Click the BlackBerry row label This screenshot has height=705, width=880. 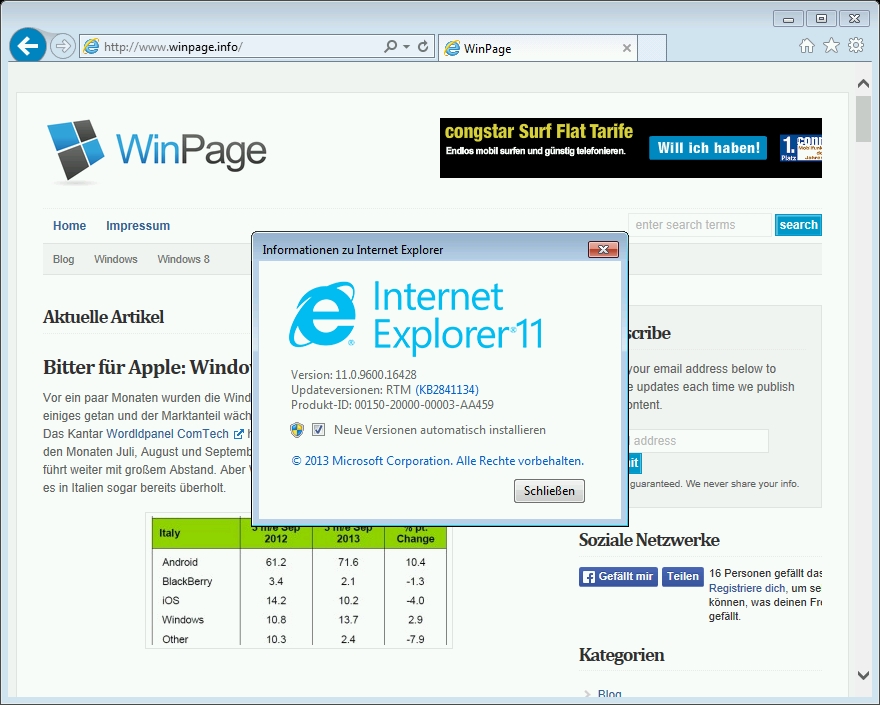pos(187,582)
